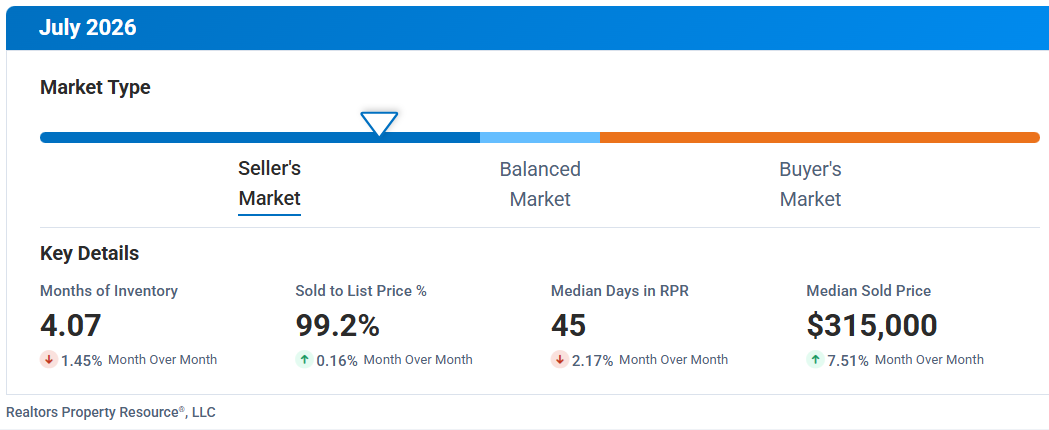This screenshot has width=1049, height=430.
Task: Click the red down arrow under Median Days in RPR
Action: [x=560, y=360]
